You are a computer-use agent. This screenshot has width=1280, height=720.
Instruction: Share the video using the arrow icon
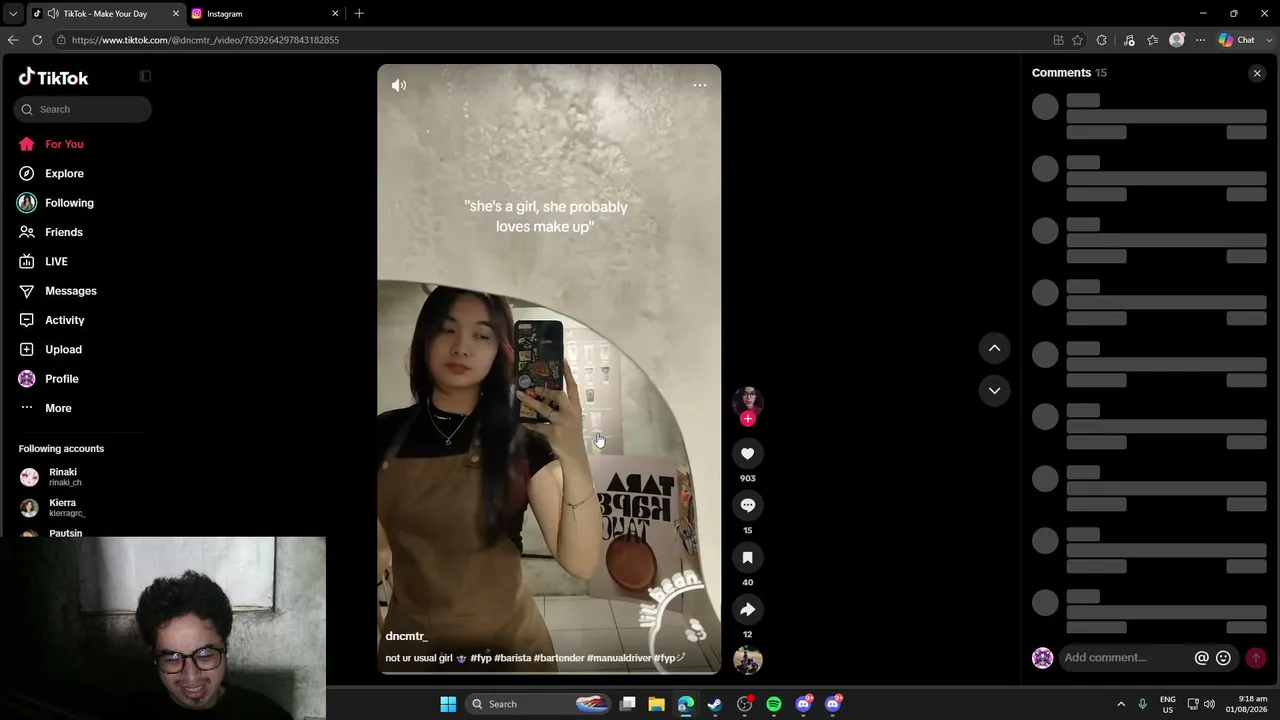pos(747,609)
